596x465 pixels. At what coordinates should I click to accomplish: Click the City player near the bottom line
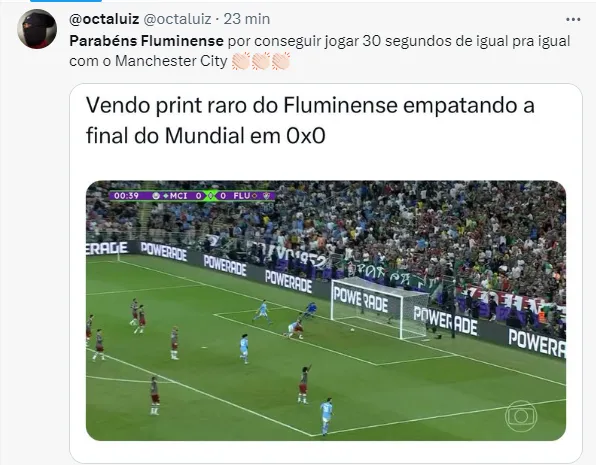point(326,416)
